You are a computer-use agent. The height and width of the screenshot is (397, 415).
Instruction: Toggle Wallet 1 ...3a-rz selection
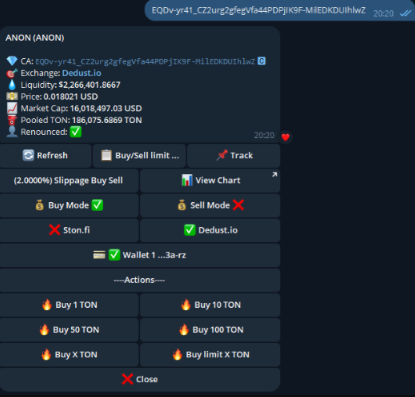click(x=140, y=255)
